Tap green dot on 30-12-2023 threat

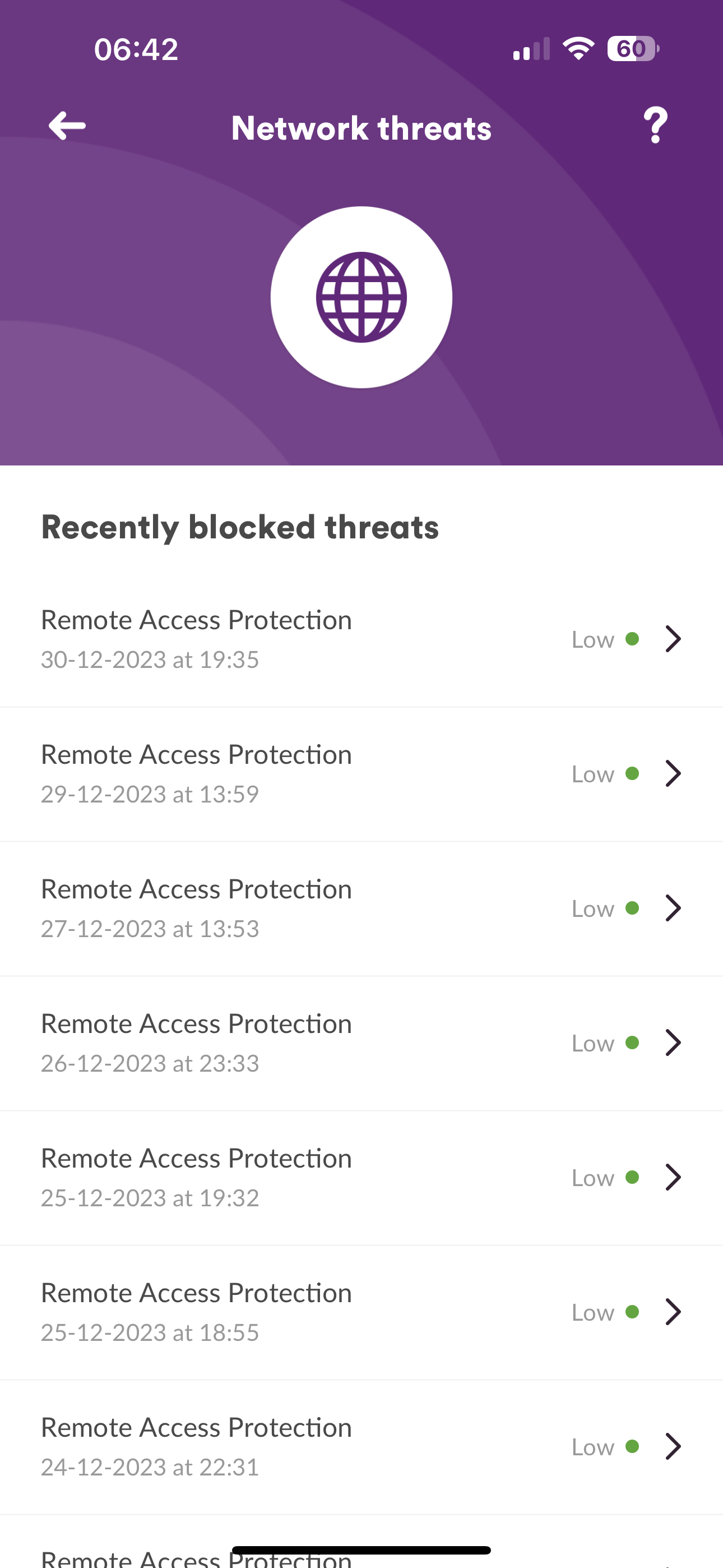[x=632, y=639]
